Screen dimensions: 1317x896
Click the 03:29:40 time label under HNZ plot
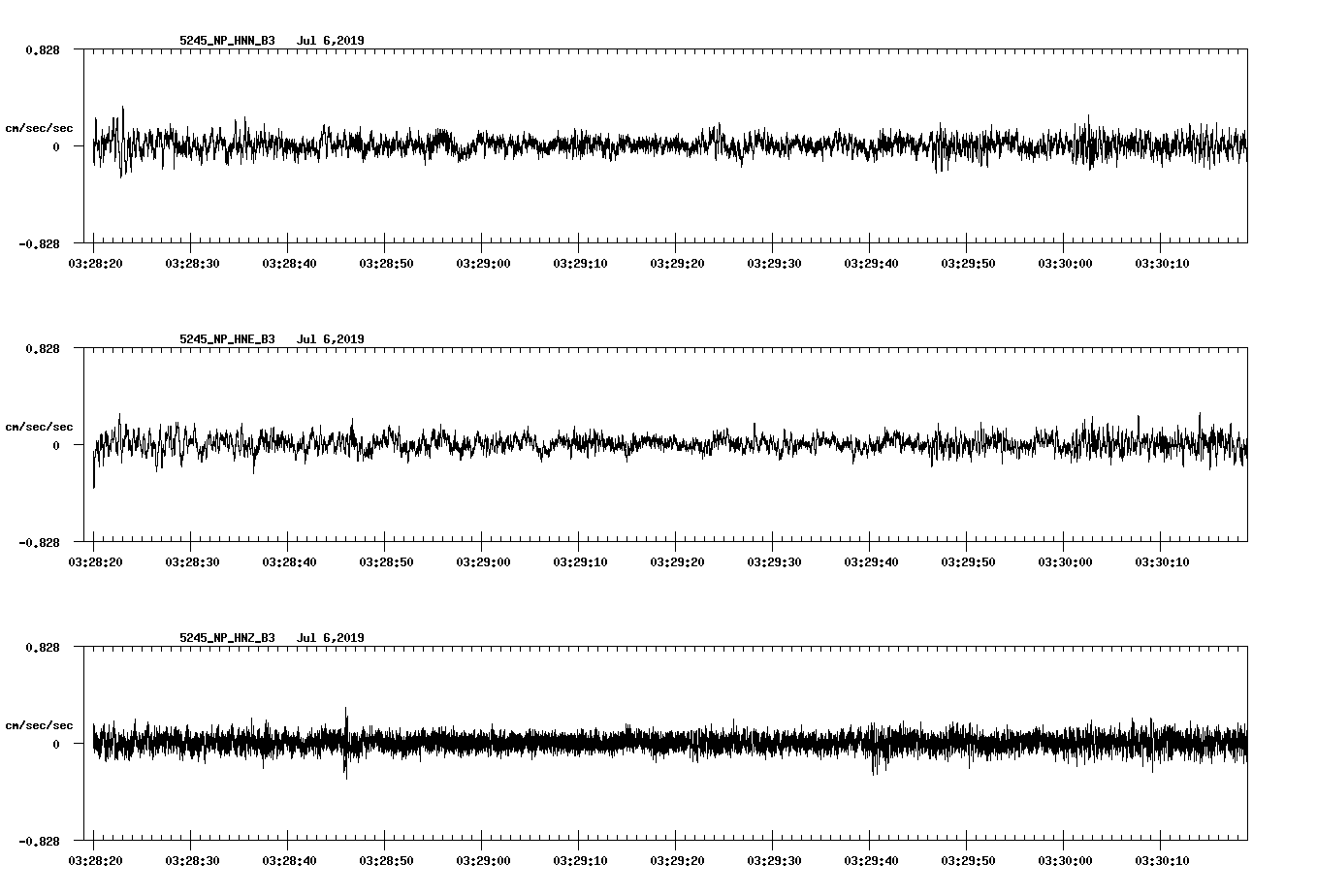click(x=870, y=860)
